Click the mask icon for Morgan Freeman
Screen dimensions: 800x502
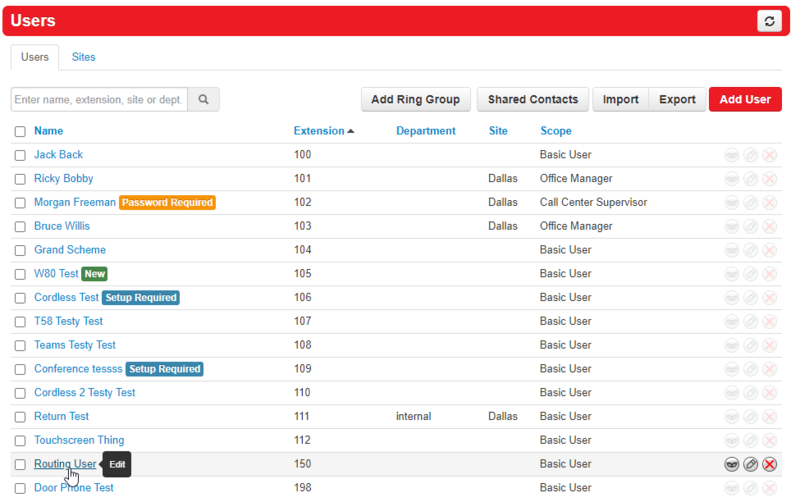point(732,203)
